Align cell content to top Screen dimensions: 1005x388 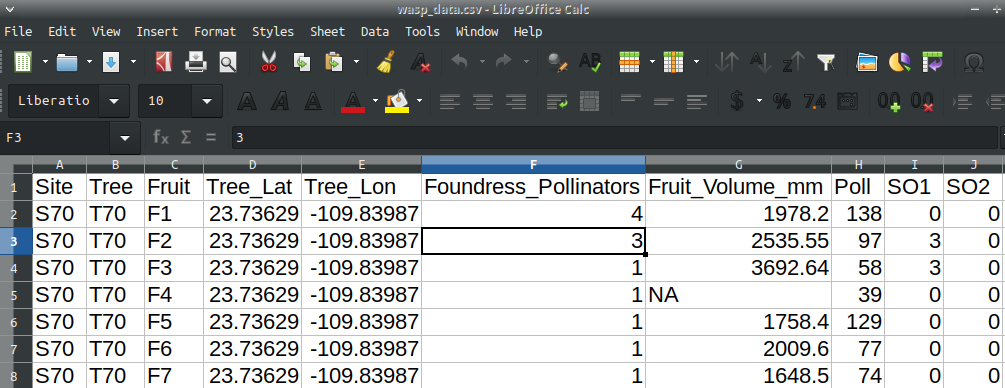[x=631, y=101]
